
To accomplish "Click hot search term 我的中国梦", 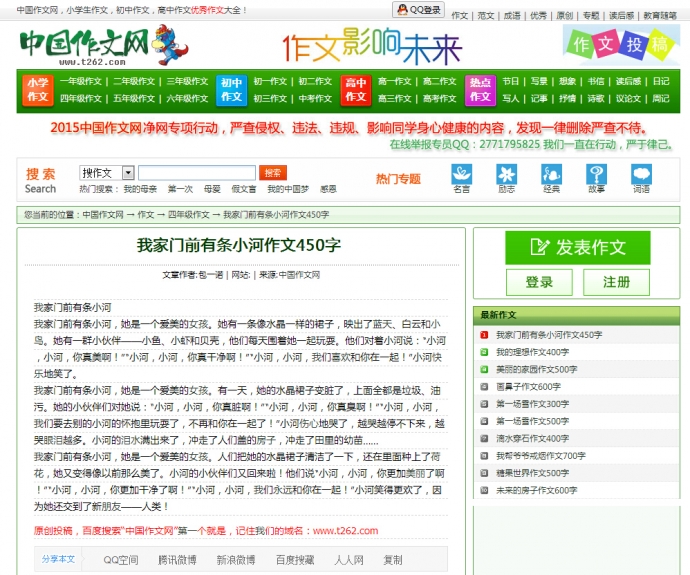I will click(x=288, y=189).
